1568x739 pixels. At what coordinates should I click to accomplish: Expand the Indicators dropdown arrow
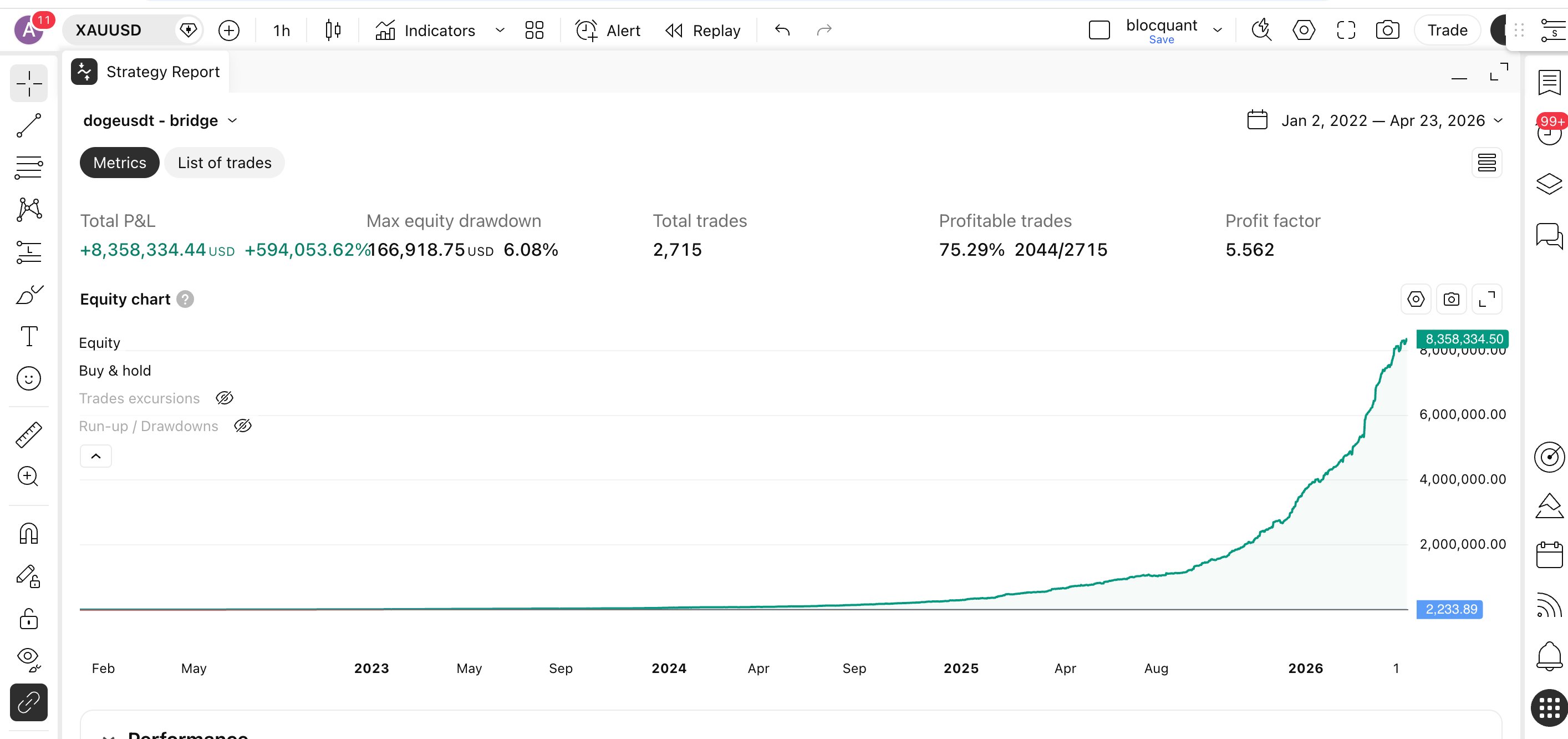point(499,31)
